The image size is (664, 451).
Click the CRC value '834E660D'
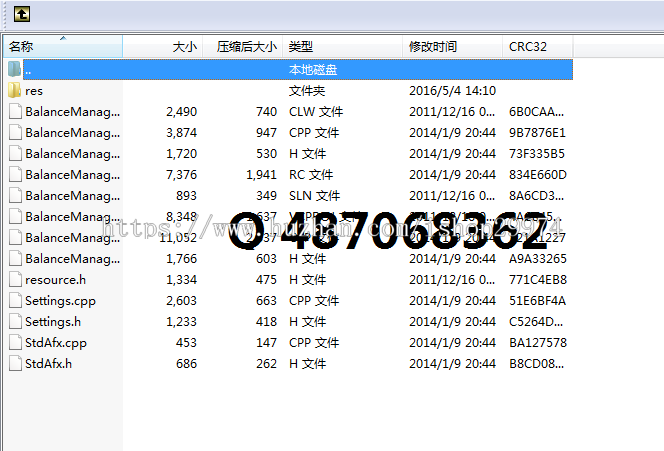pos(538,174)
